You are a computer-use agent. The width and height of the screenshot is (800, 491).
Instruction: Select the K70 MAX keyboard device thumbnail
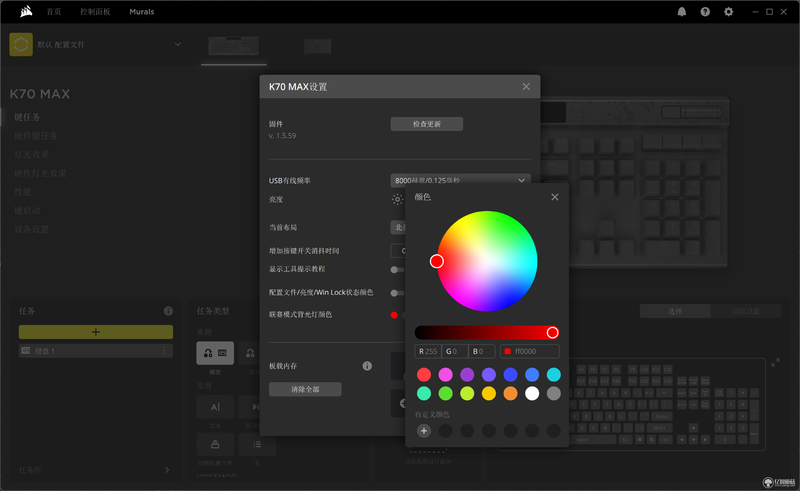(234, 46)
